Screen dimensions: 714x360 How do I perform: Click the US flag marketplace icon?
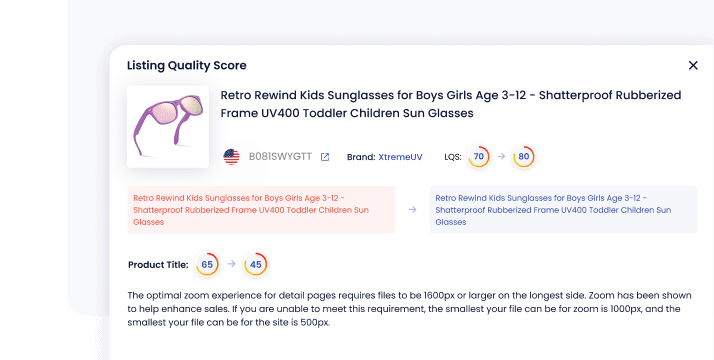tap(231, 157)
